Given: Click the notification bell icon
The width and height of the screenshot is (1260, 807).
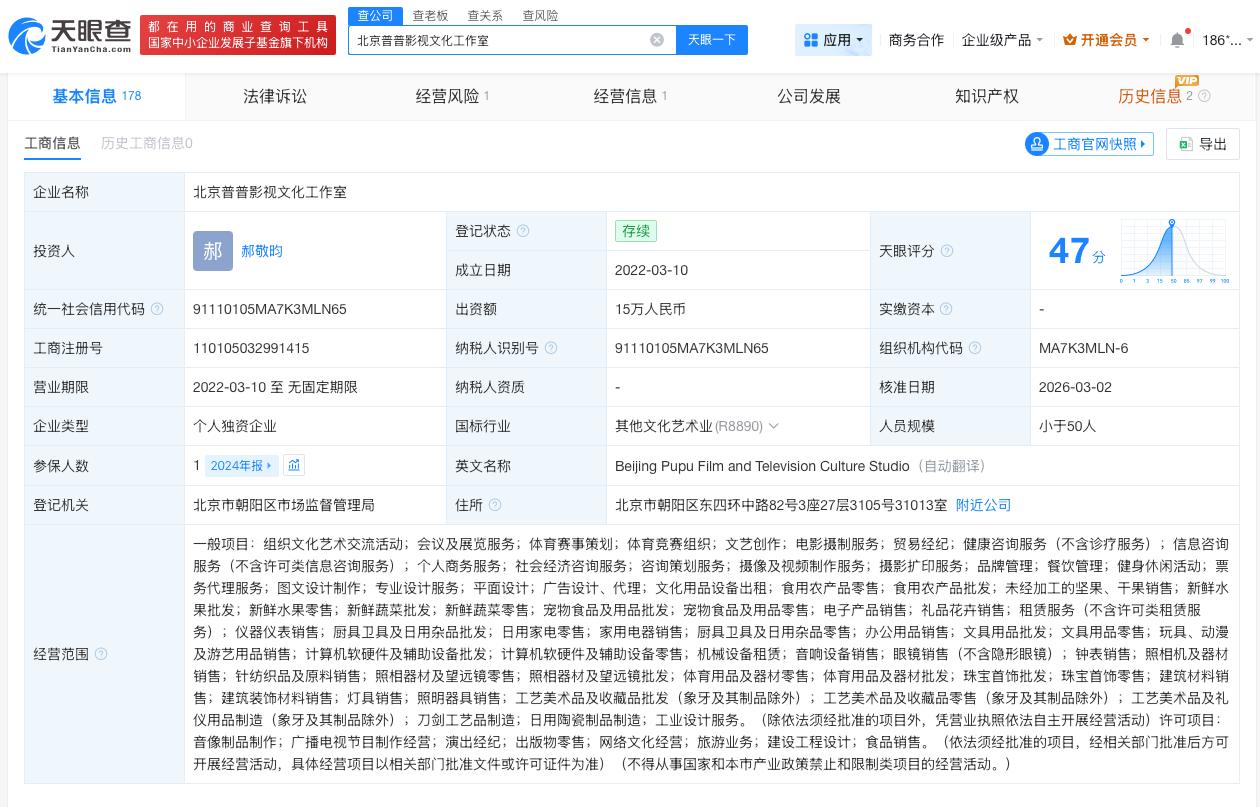Looking at the screenshot, I should [x=1177, y=39].
